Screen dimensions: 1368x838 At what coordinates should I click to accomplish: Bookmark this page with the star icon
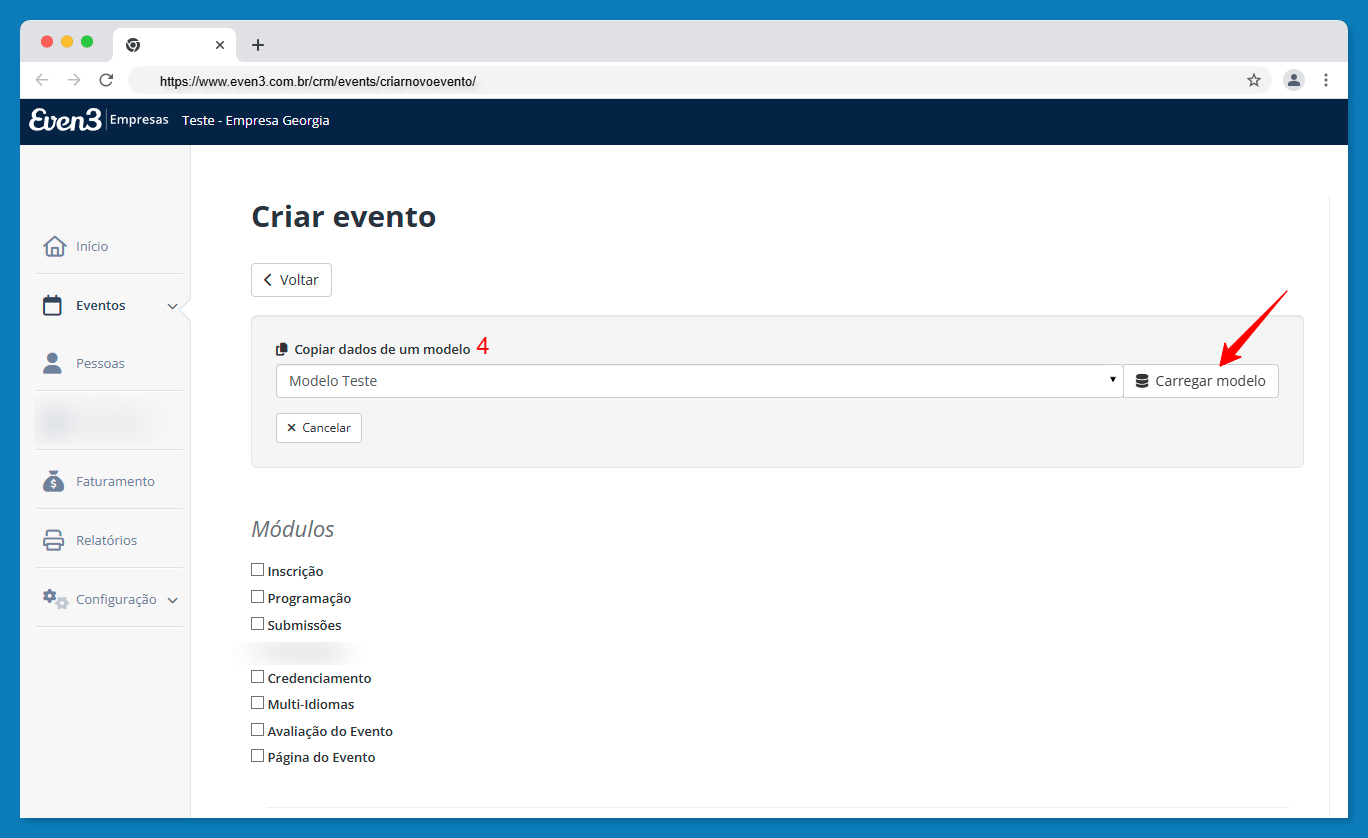point(1253,80)
